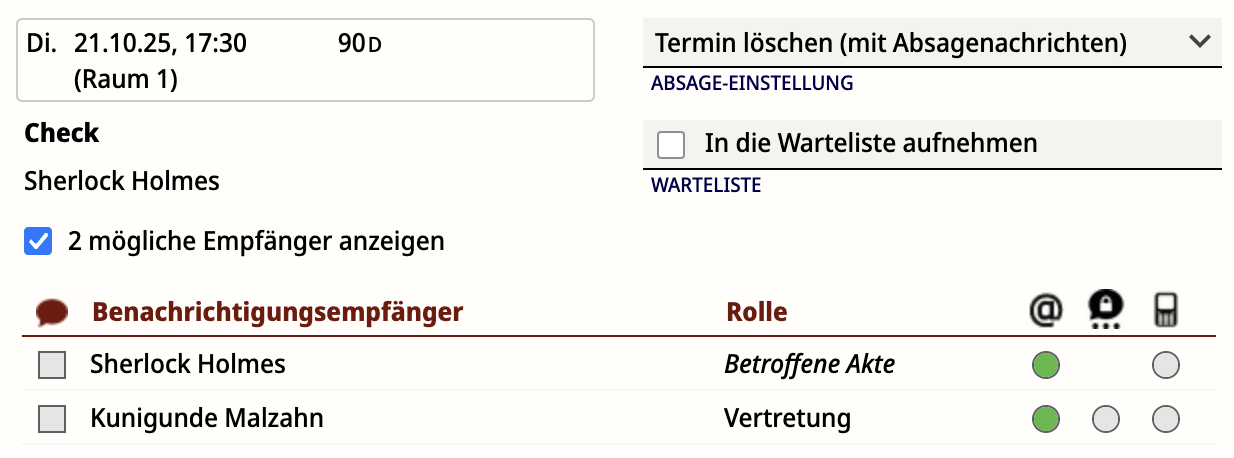Screen dimensions: 1234x458
Task: Click the dropdown chevron arrow
Action: [x=1199, y=42]
